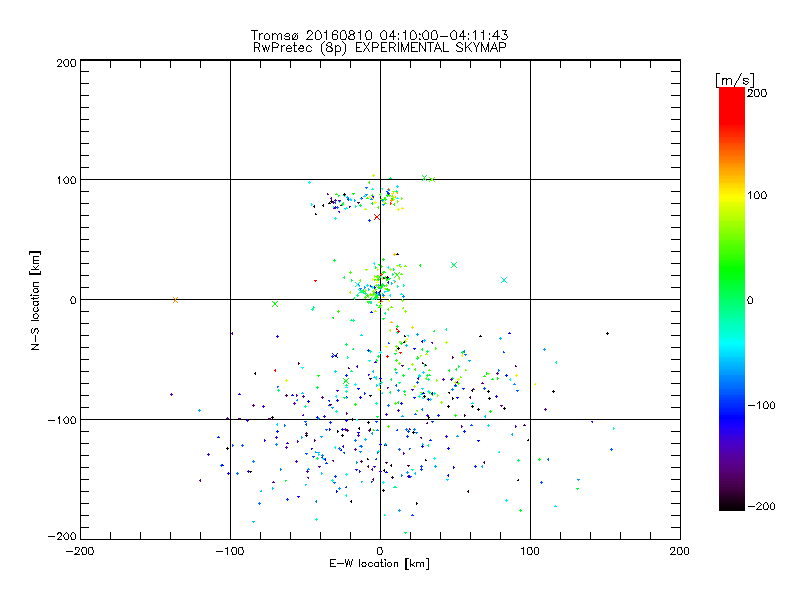The width and height of the screenshot is (800, 600).
Task: Click the colorbar label '-200' at bottom
Action: pyautogui.click(x=761, y=507)
